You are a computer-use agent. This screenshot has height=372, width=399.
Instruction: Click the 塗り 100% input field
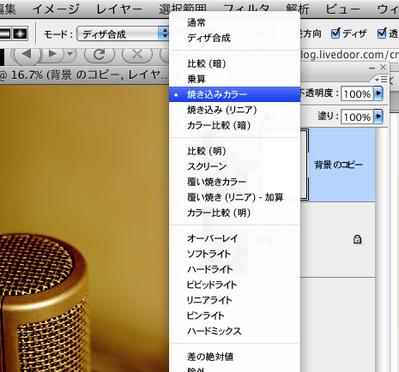pos(357,117)
